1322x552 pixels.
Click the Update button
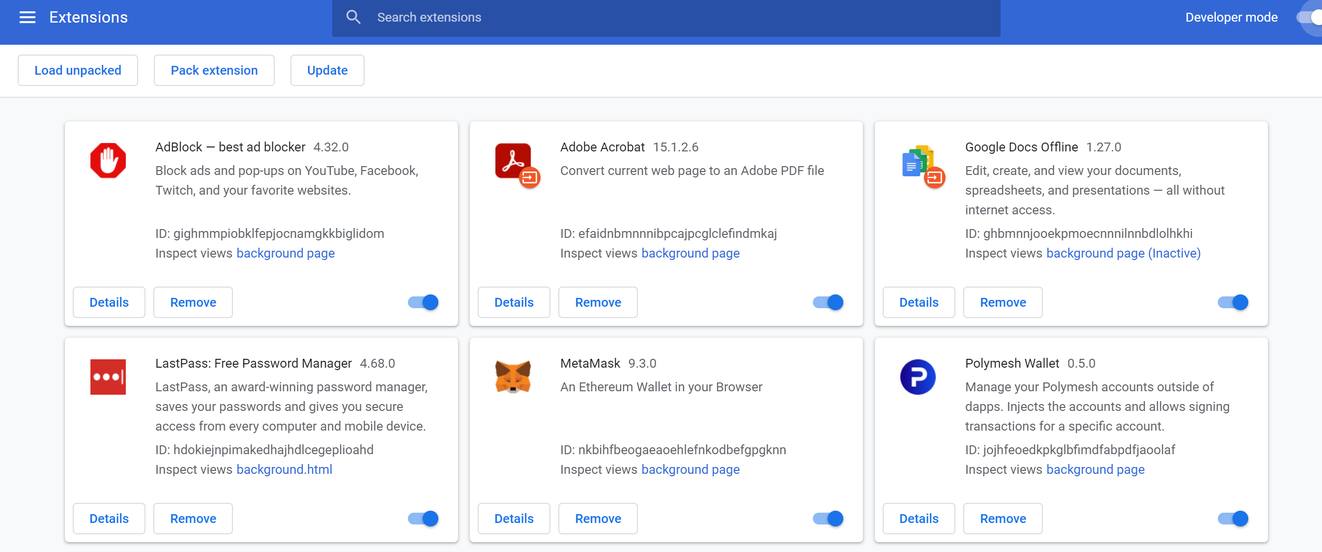pos(327,70)
